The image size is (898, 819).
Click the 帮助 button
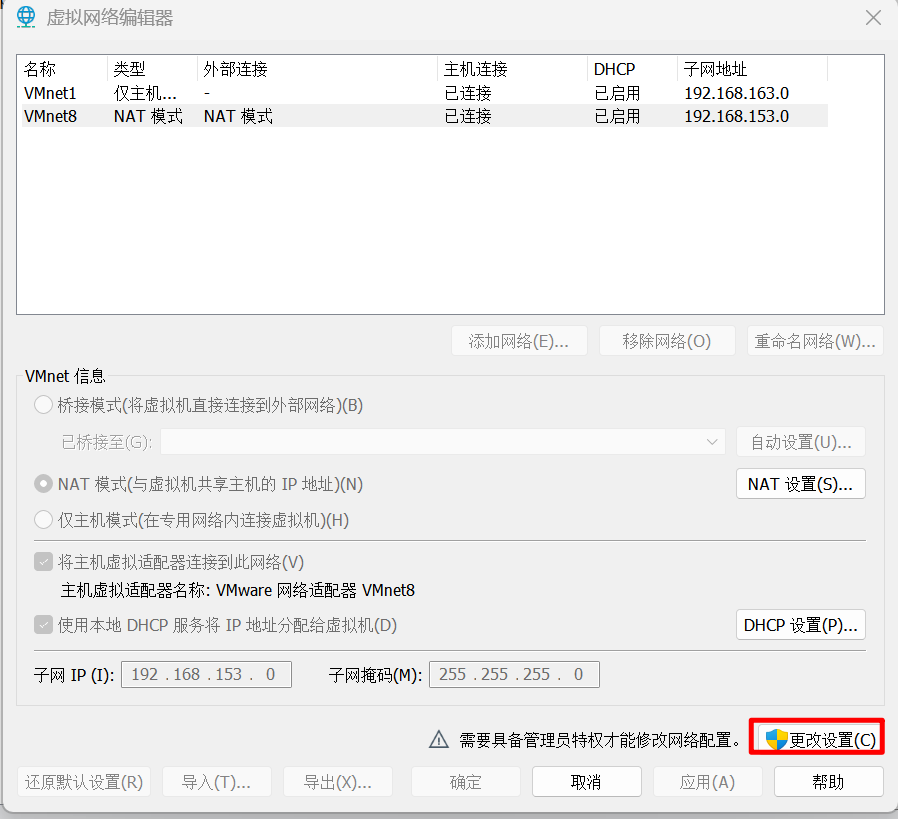pyautogui.click(x=829, y=782)
